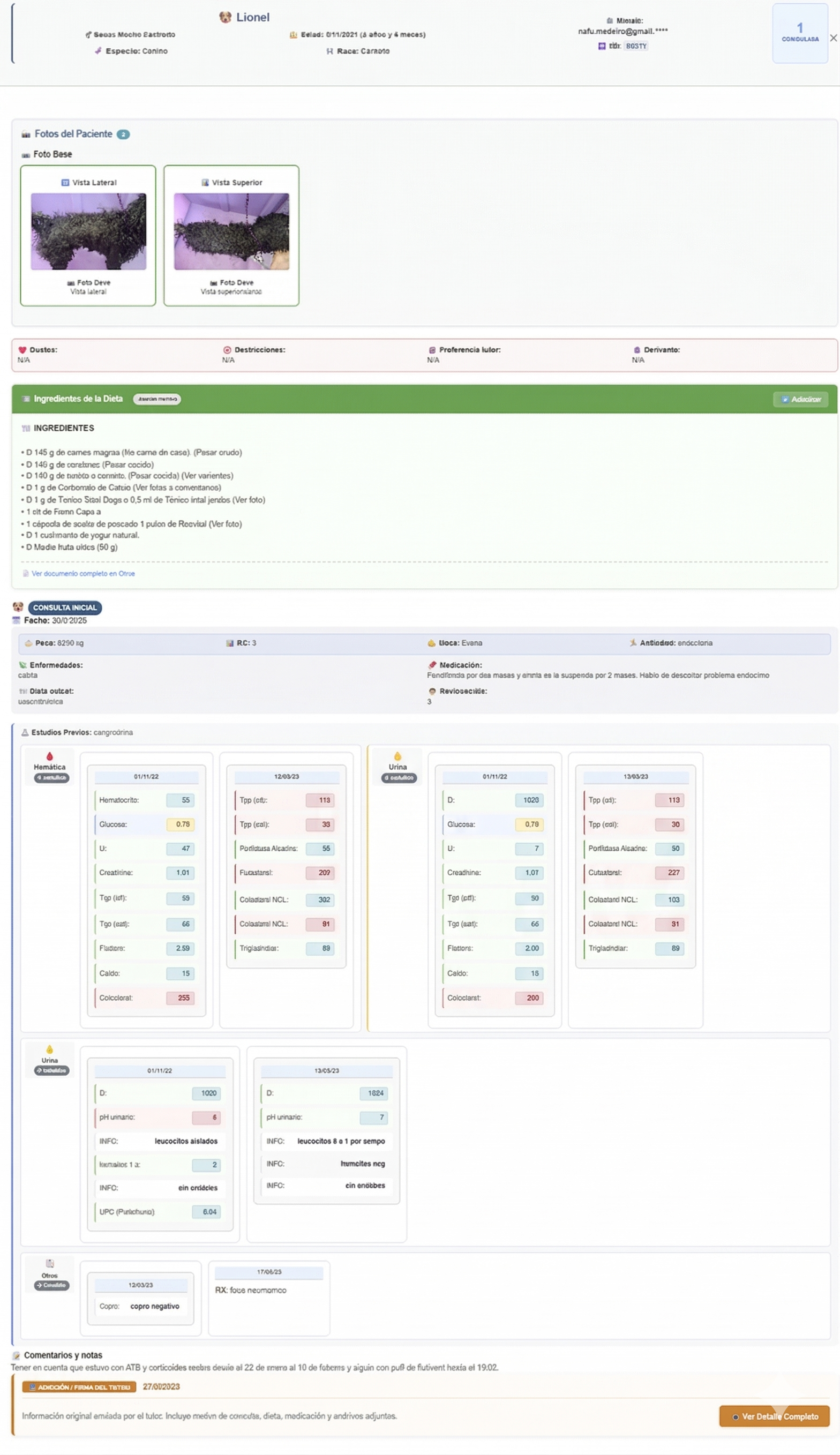Expand the Hemática studies badge

point(52,778)
